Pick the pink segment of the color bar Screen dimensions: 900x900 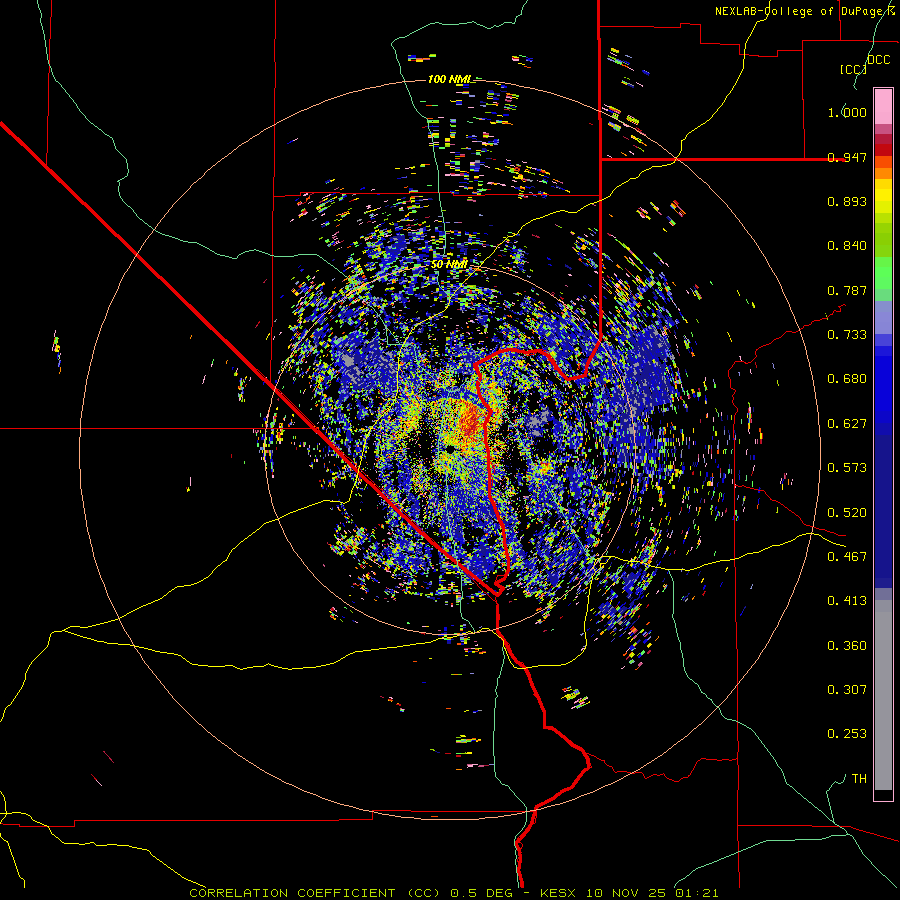pos(883,106)
